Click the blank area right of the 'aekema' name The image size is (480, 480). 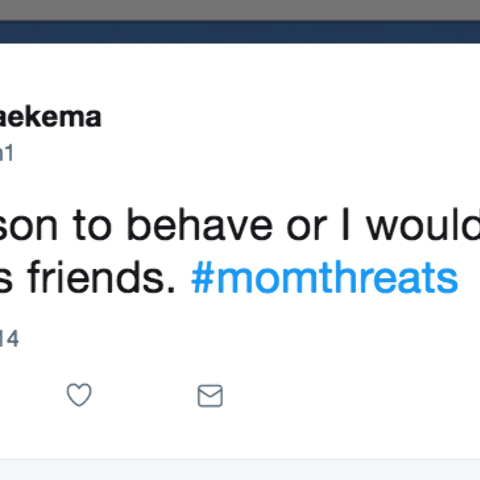tap(290, 117)
